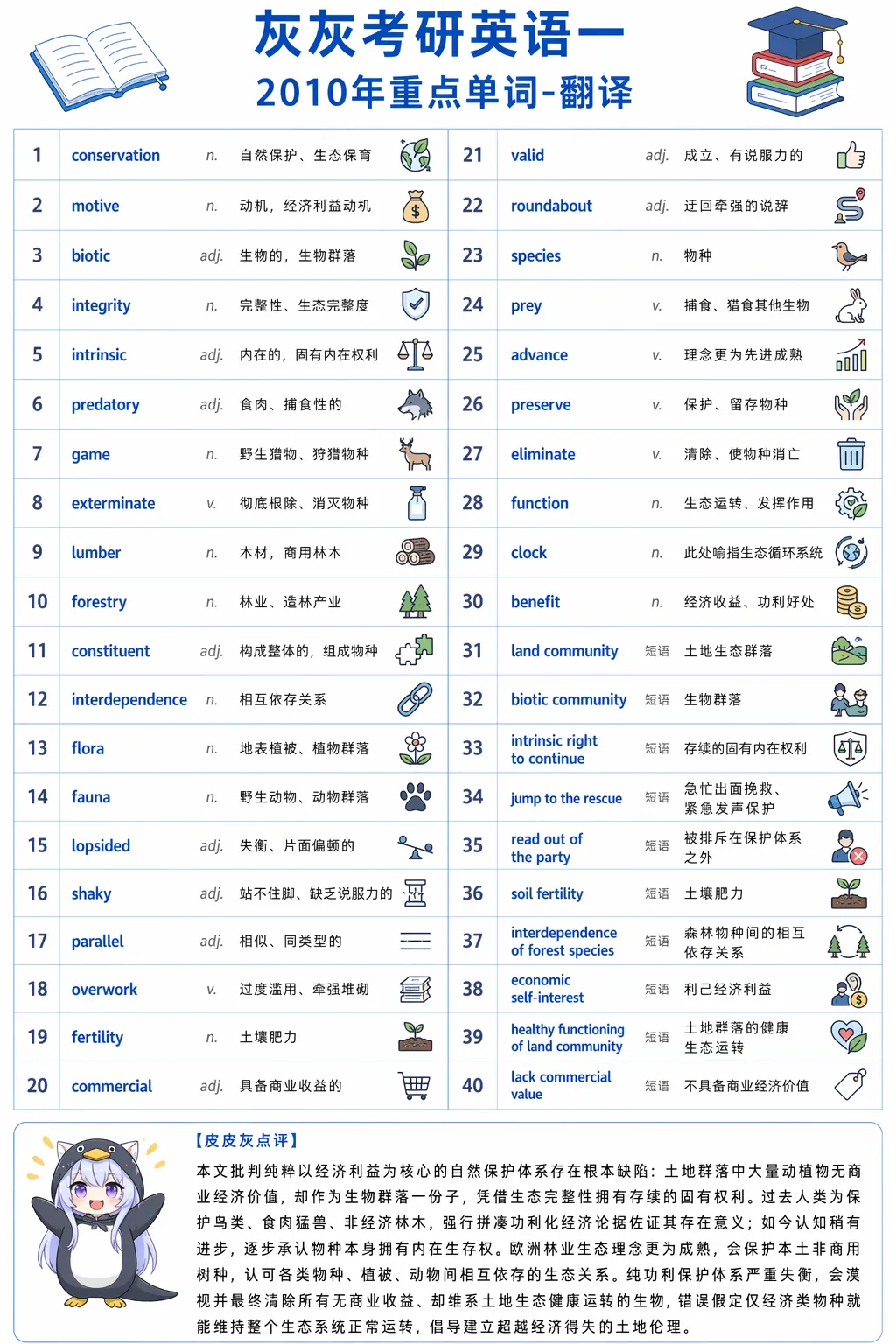
Task: Click the phrase read out of the party
Action: point(546,848)
